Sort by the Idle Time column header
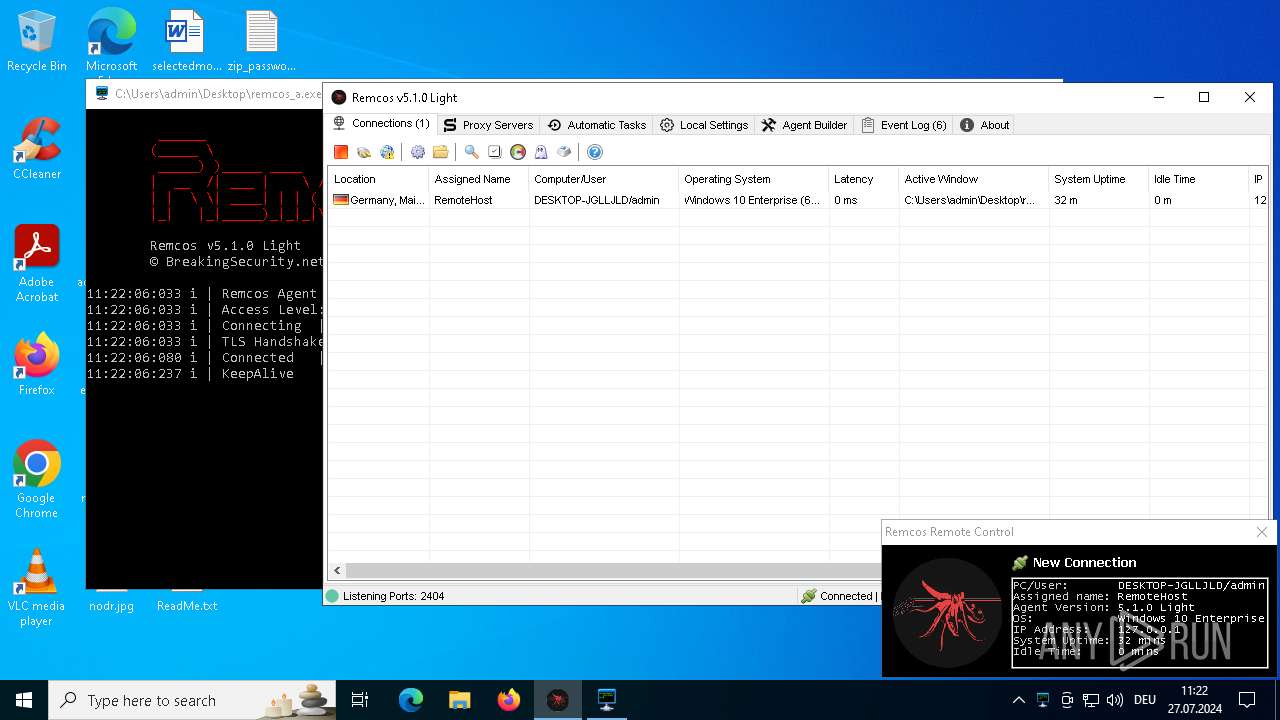Viewport: 1280px width, 720px height. point(1198,179)
